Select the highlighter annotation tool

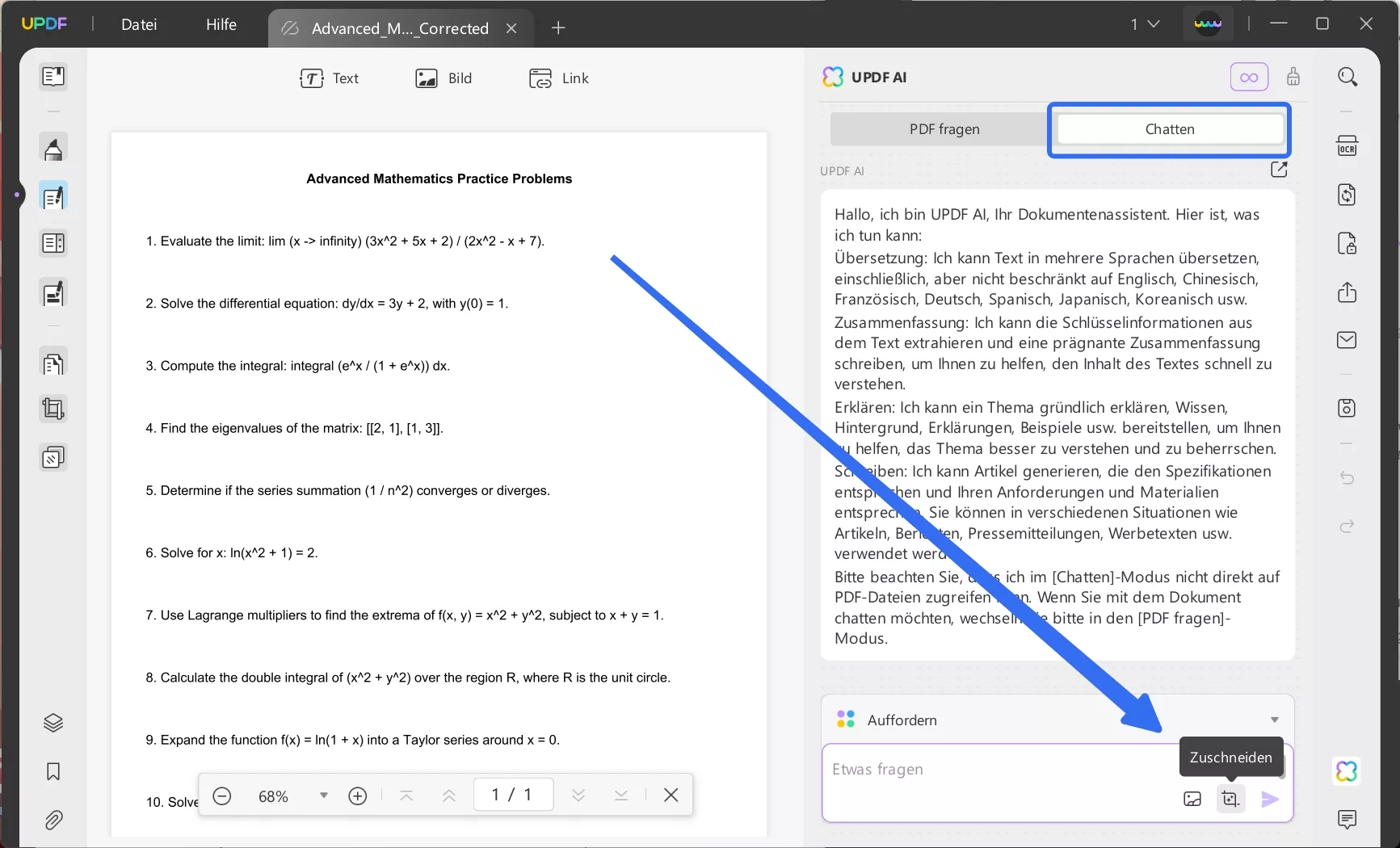coord(53,149)
